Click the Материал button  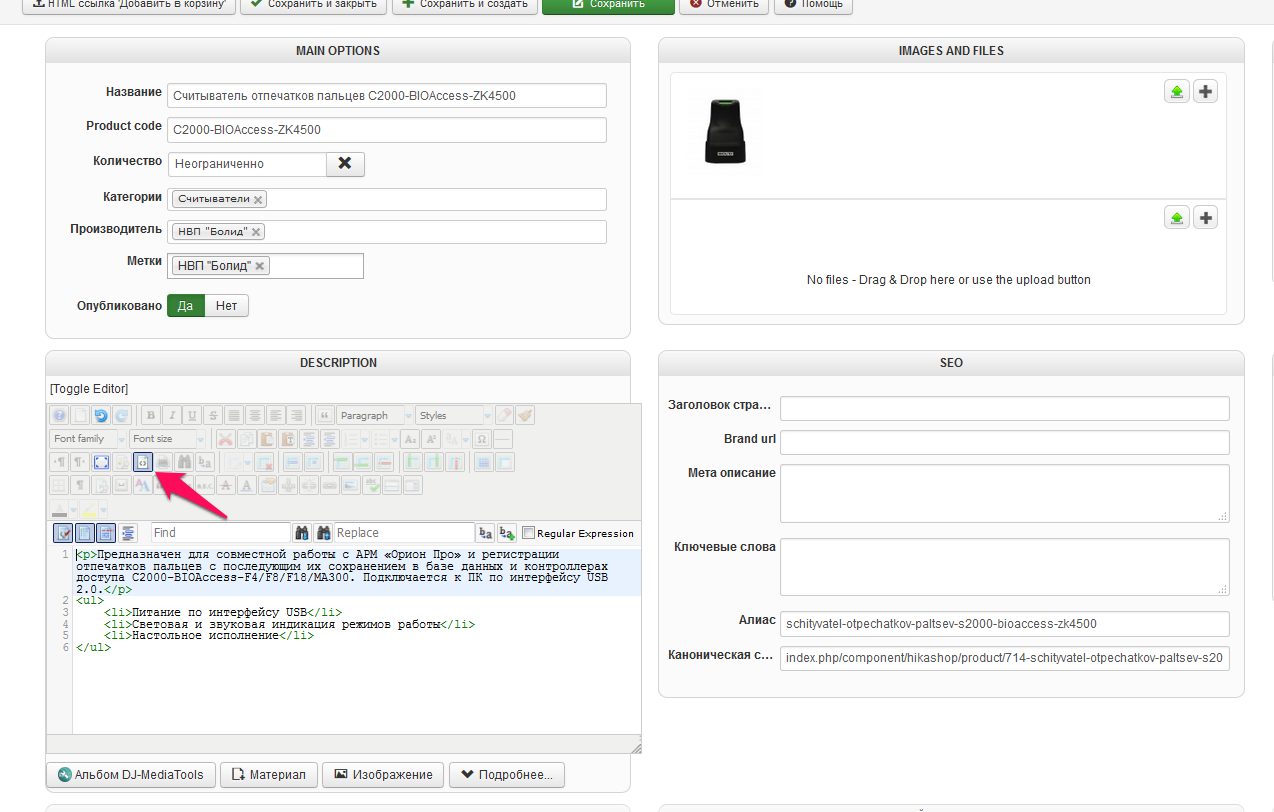pyautogui.click(x=269, y=775)
